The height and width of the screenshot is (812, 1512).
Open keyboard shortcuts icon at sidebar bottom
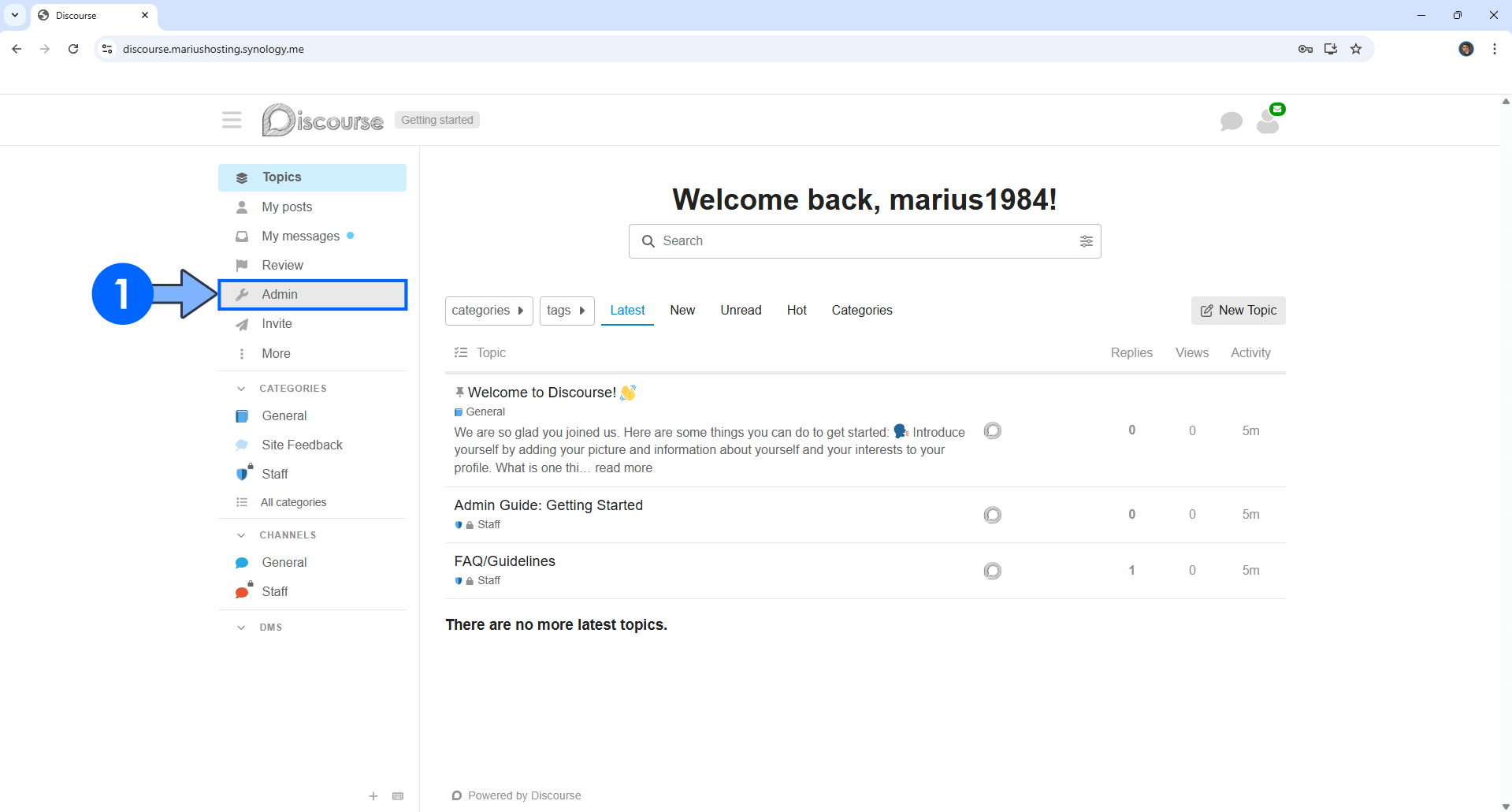click(x=398, y=796)
